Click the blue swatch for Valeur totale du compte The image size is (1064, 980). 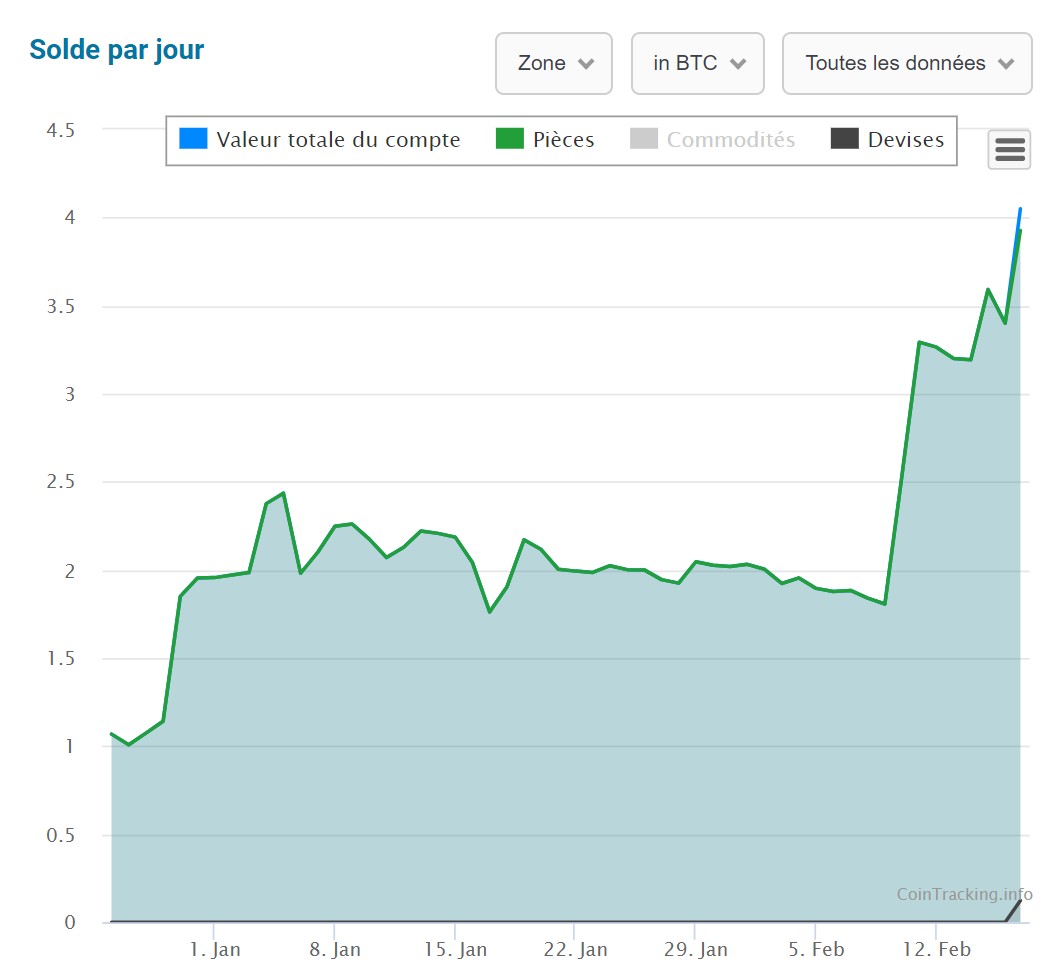coord(193,139)
